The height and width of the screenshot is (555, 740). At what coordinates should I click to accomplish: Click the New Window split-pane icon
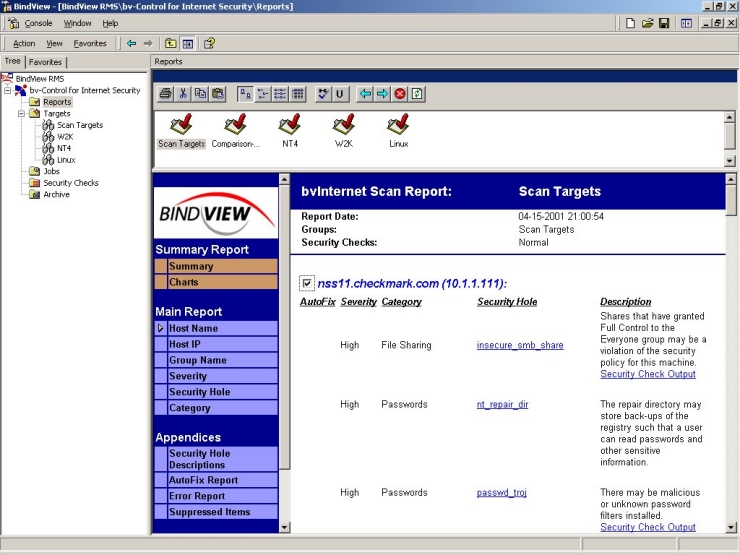pos(687,23)
